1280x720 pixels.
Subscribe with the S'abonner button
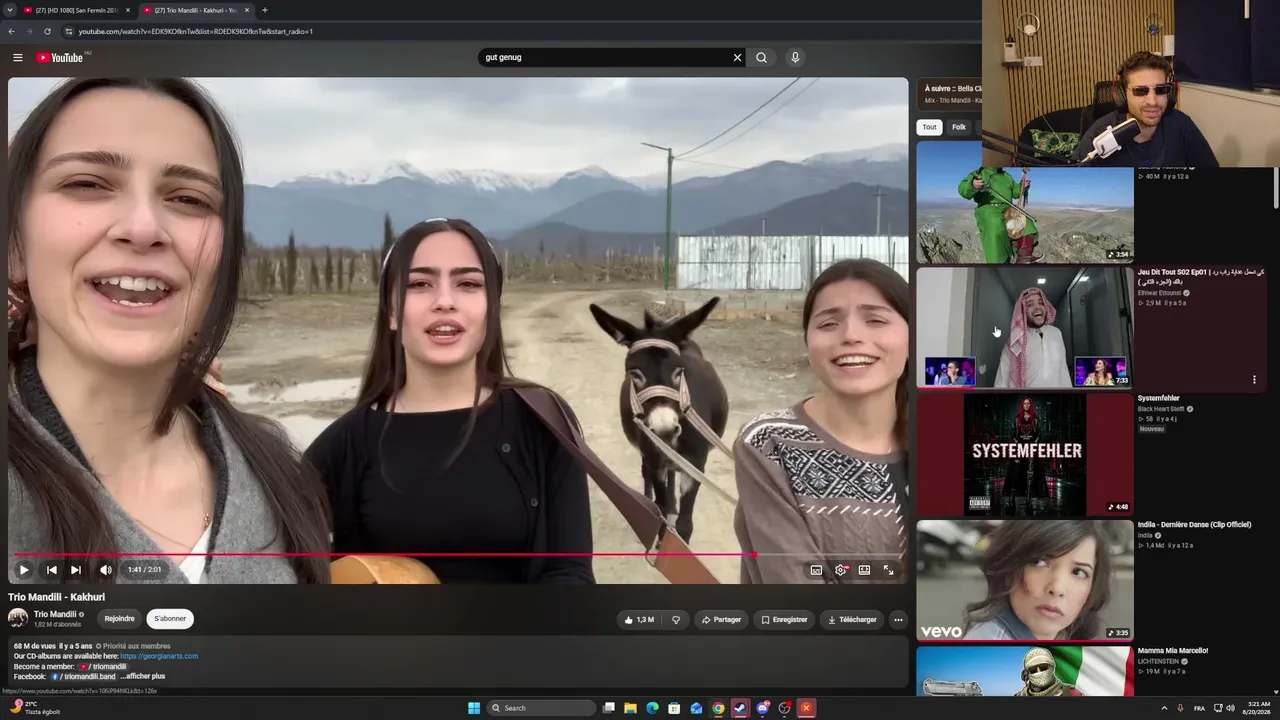(170, 619)
